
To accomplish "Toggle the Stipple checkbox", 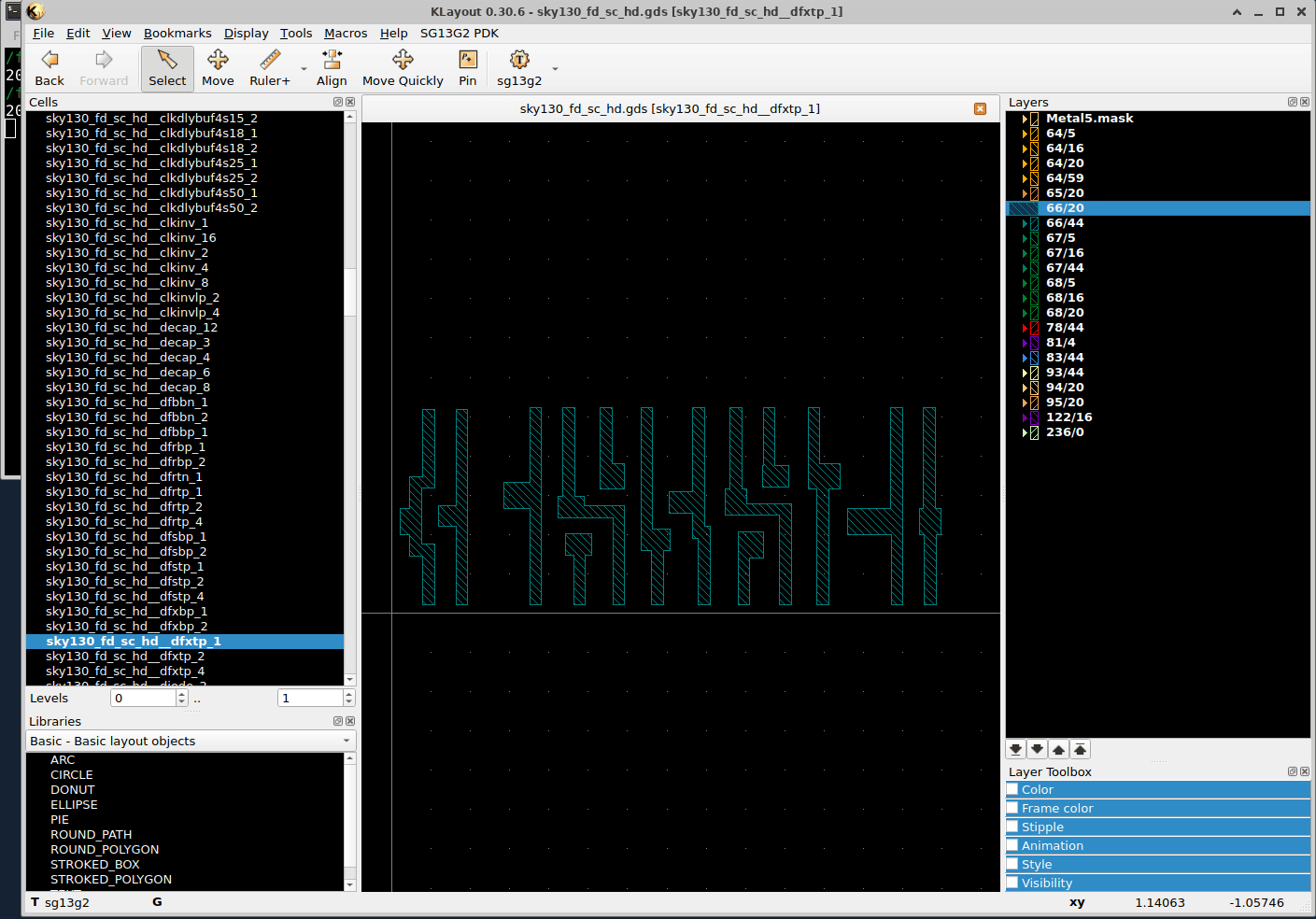I will tap(1012, 827).
